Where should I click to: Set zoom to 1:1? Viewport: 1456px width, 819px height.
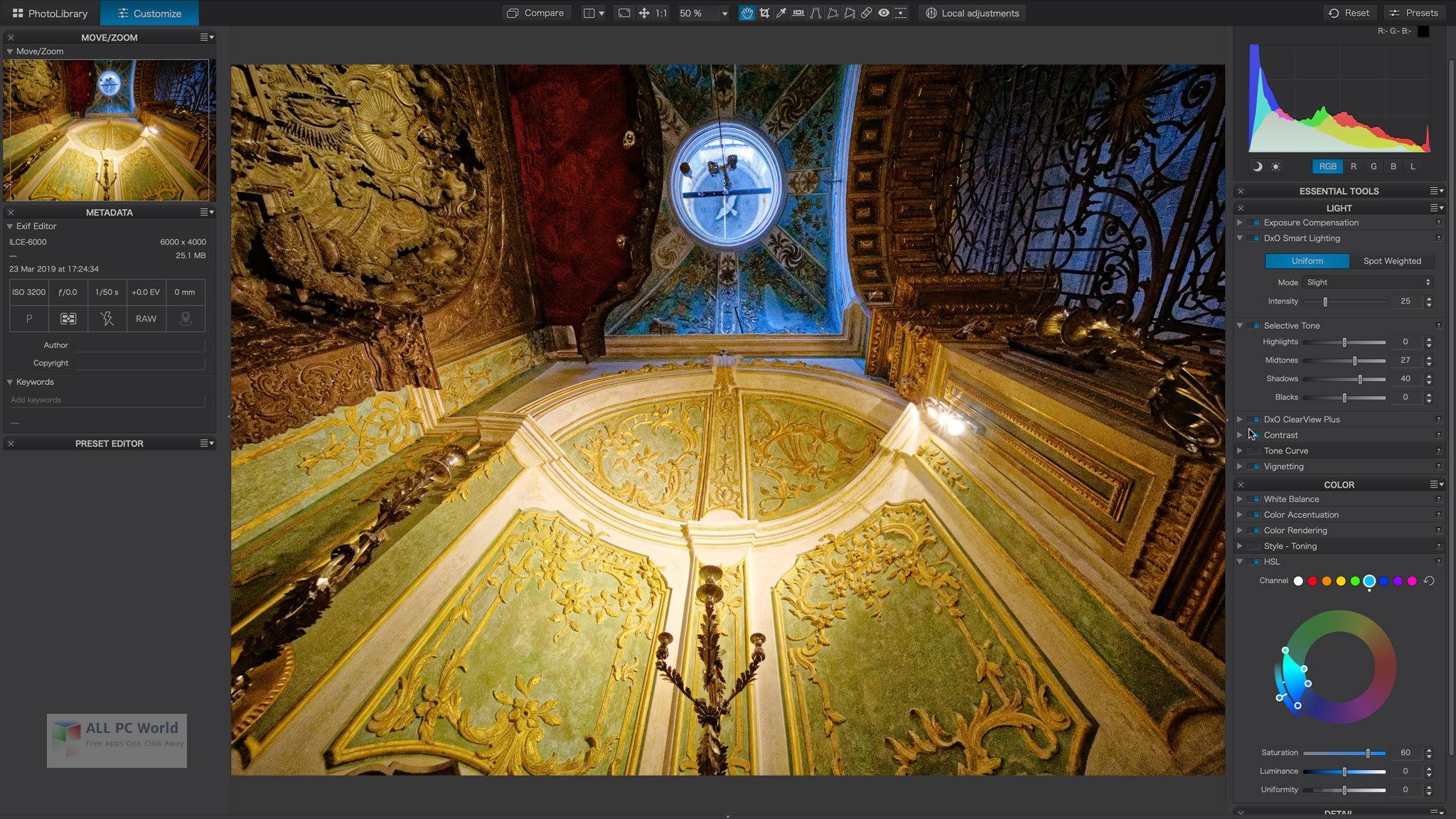(661, 13)
